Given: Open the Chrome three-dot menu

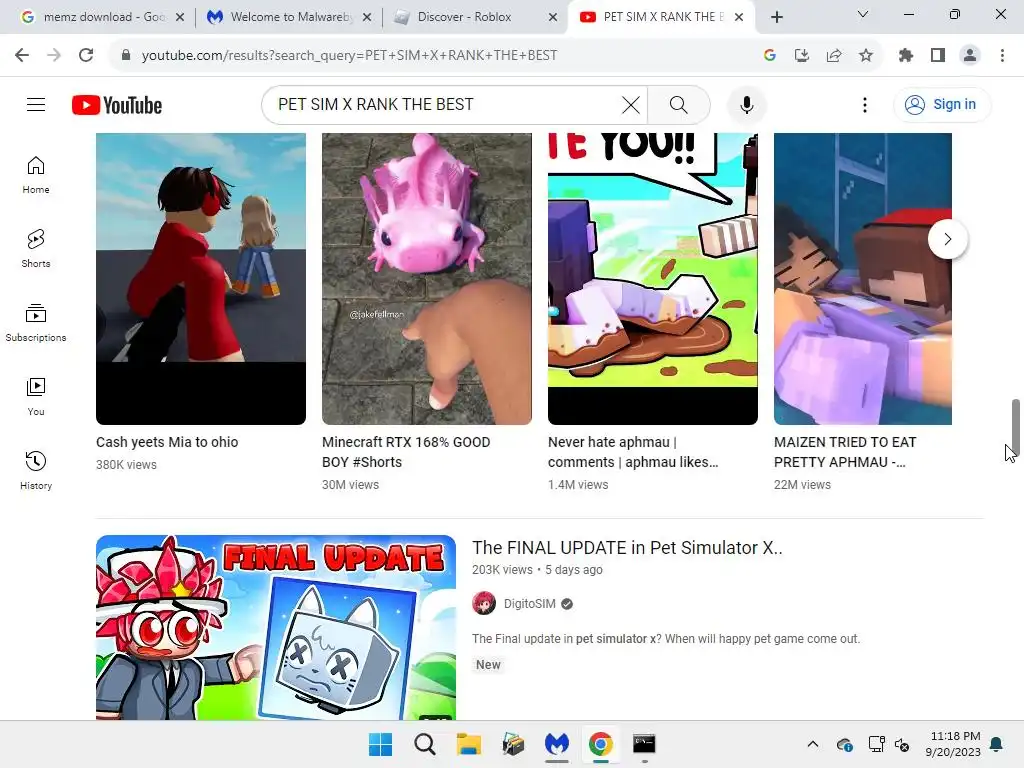Looking at the screenshot, I should [1002, 56].
